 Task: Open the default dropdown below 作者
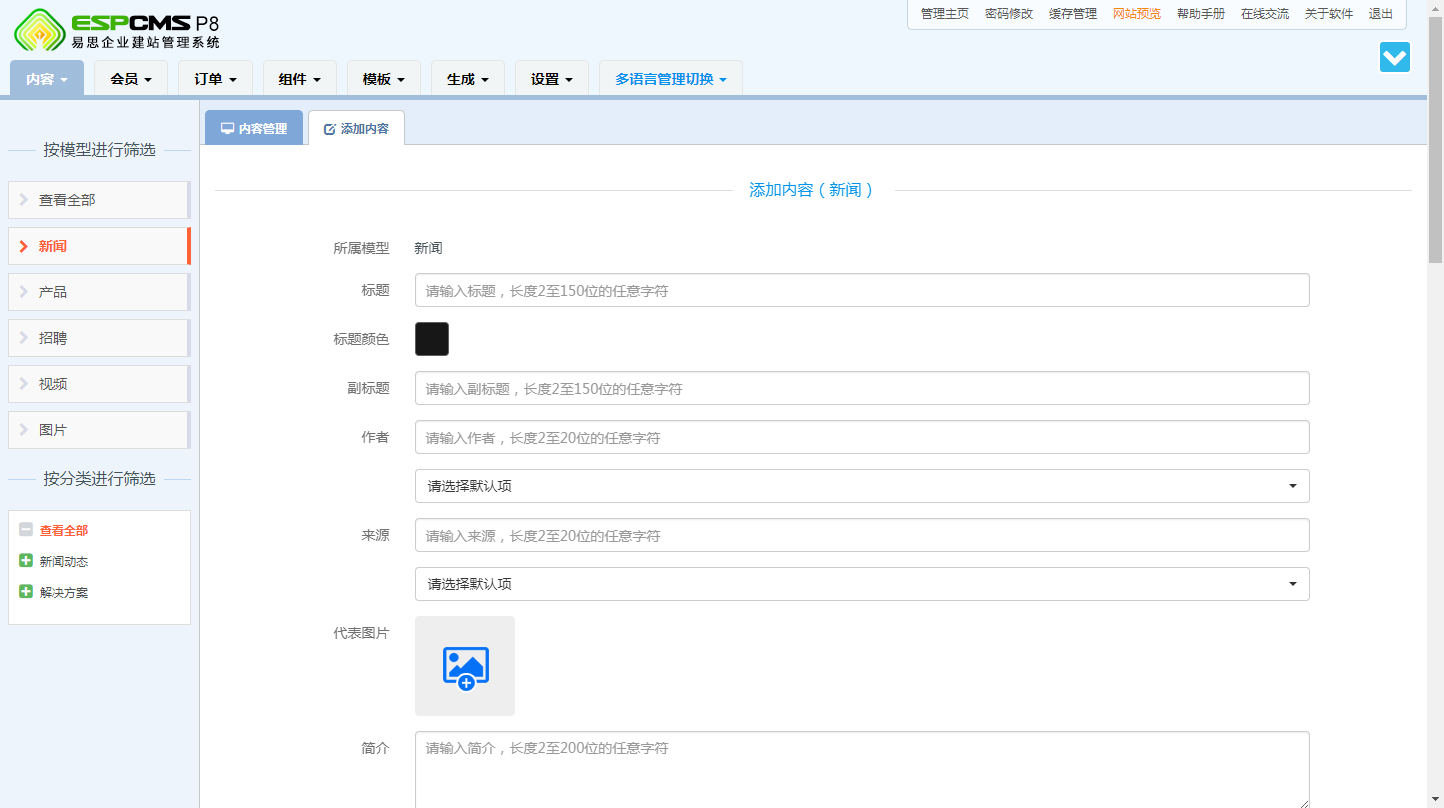(x=862, y=486)
